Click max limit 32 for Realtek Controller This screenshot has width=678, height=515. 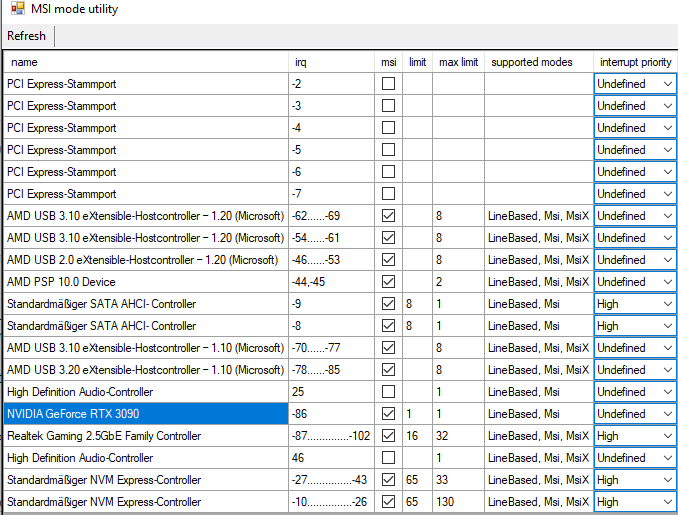click(x=458, y=435)
